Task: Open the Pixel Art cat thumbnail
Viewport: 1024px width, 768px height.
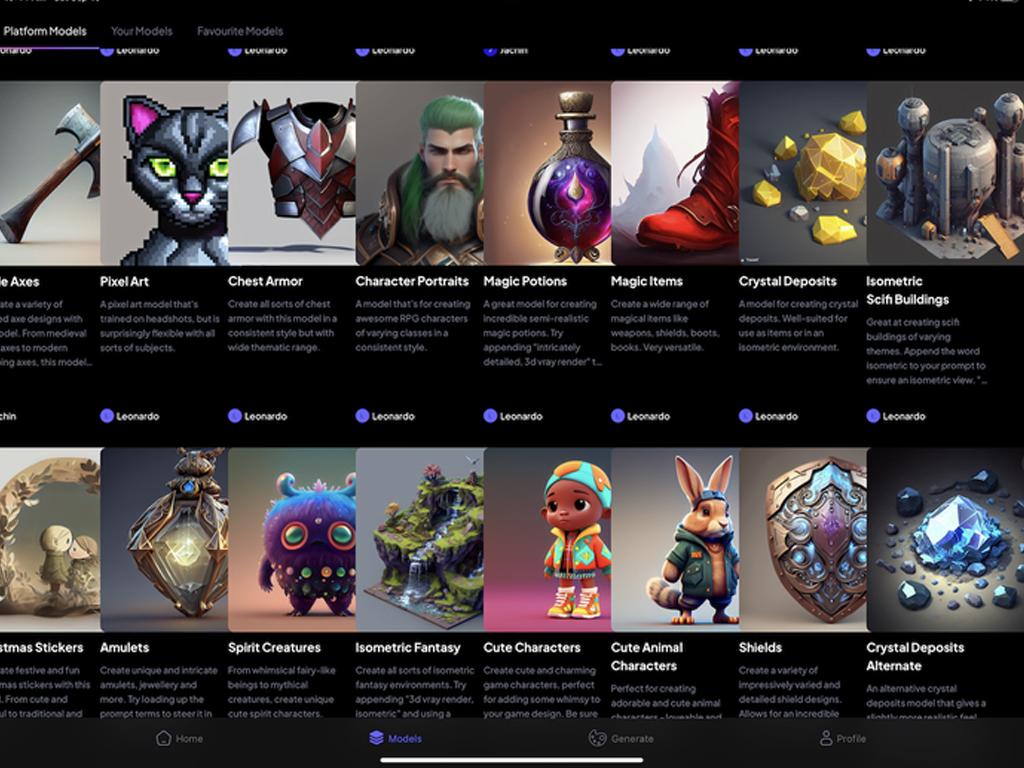Action: pos(164,173)
